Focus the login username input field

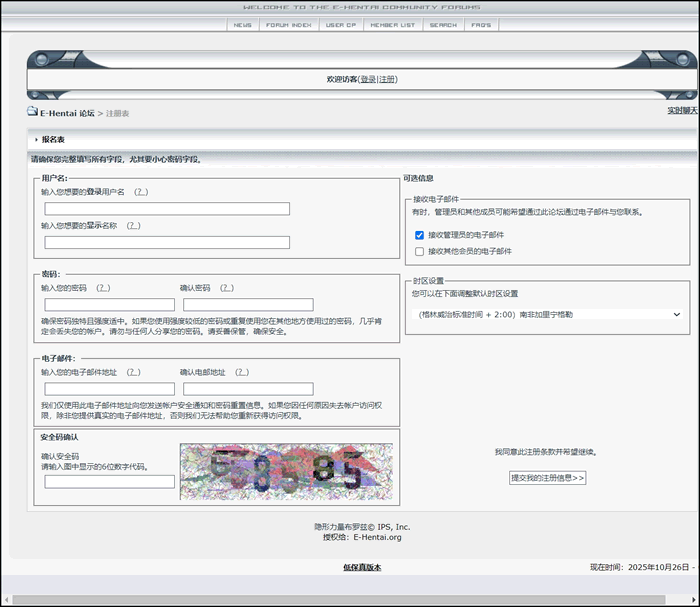pyautogui.click(x=167, y=209)
